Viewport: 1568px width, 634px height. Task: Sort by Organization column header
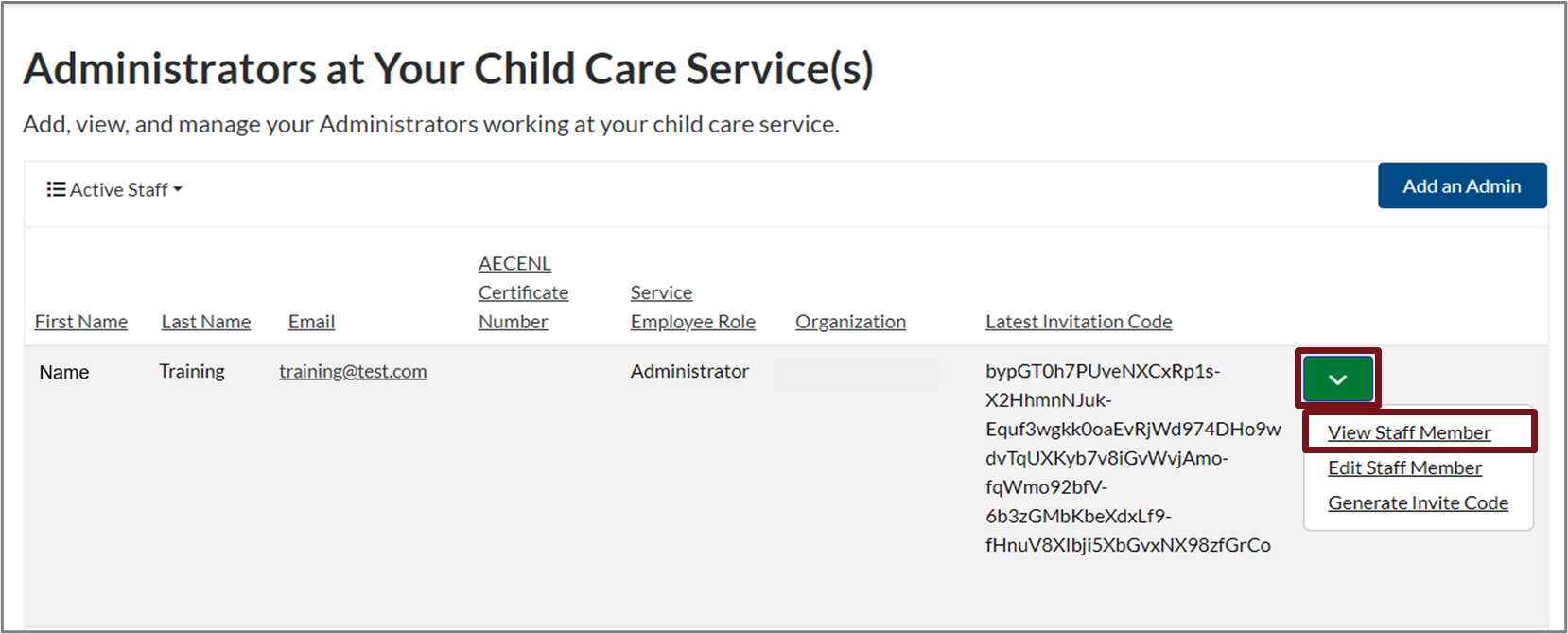pos(850,322)
